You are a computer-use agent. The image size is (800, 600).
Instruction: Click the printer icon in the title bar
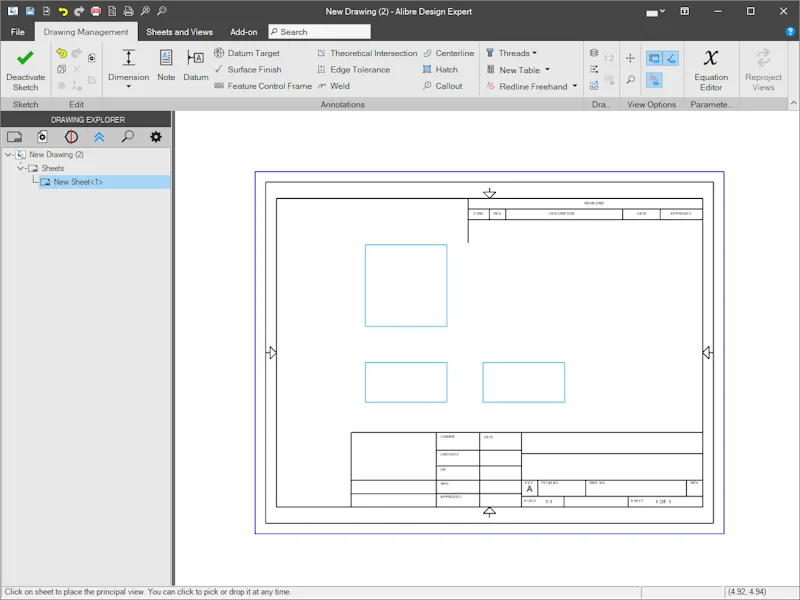128,11
